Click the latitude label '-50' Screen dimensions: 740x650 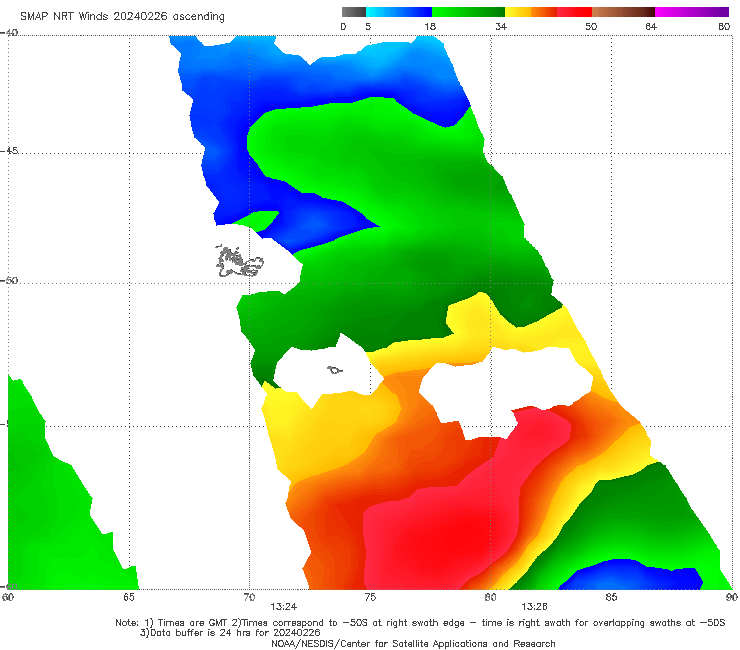click(x=9, y=280)
